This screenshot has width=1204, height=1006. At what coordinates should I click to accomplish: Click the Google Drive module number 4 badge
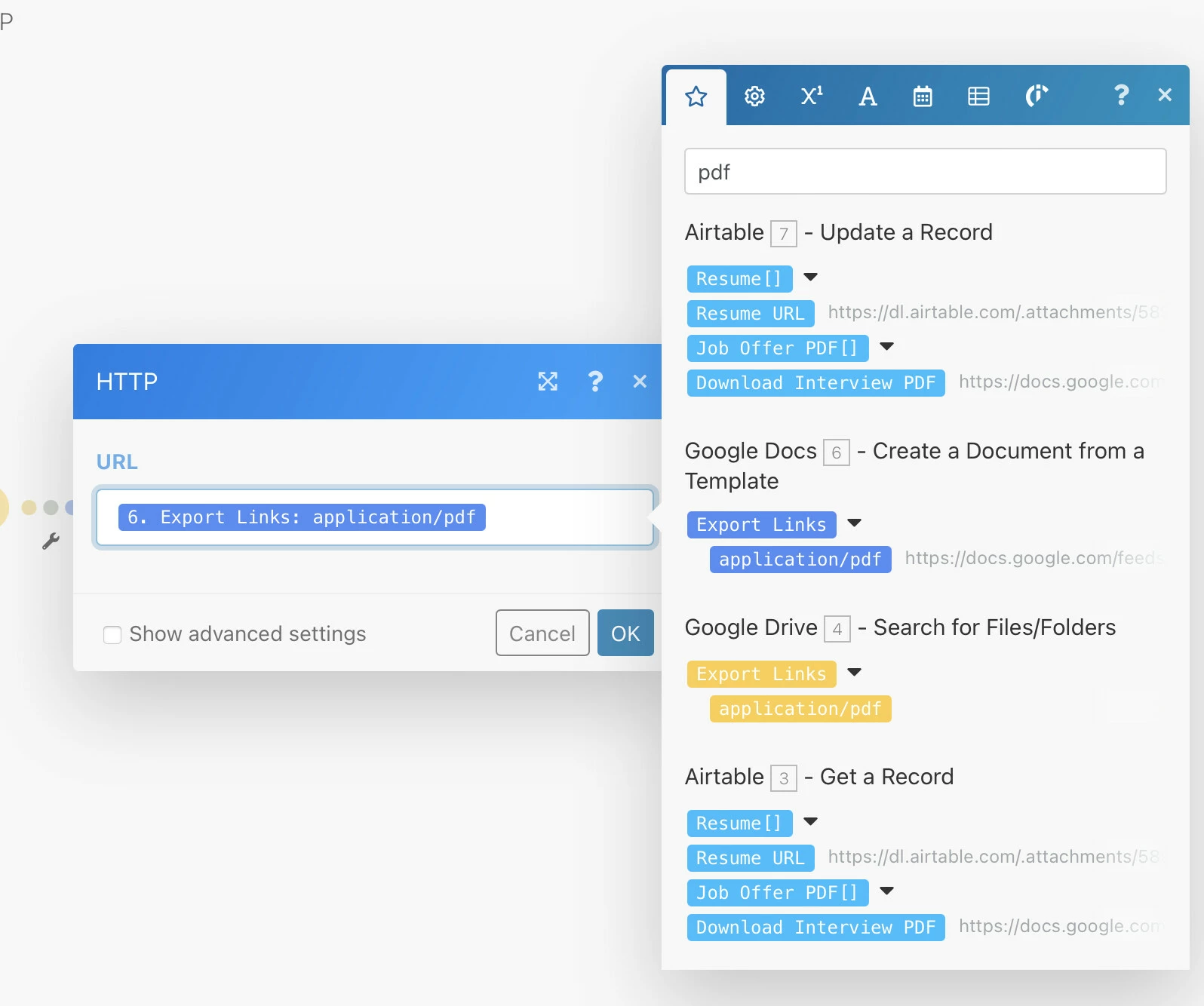pos(837,629)
